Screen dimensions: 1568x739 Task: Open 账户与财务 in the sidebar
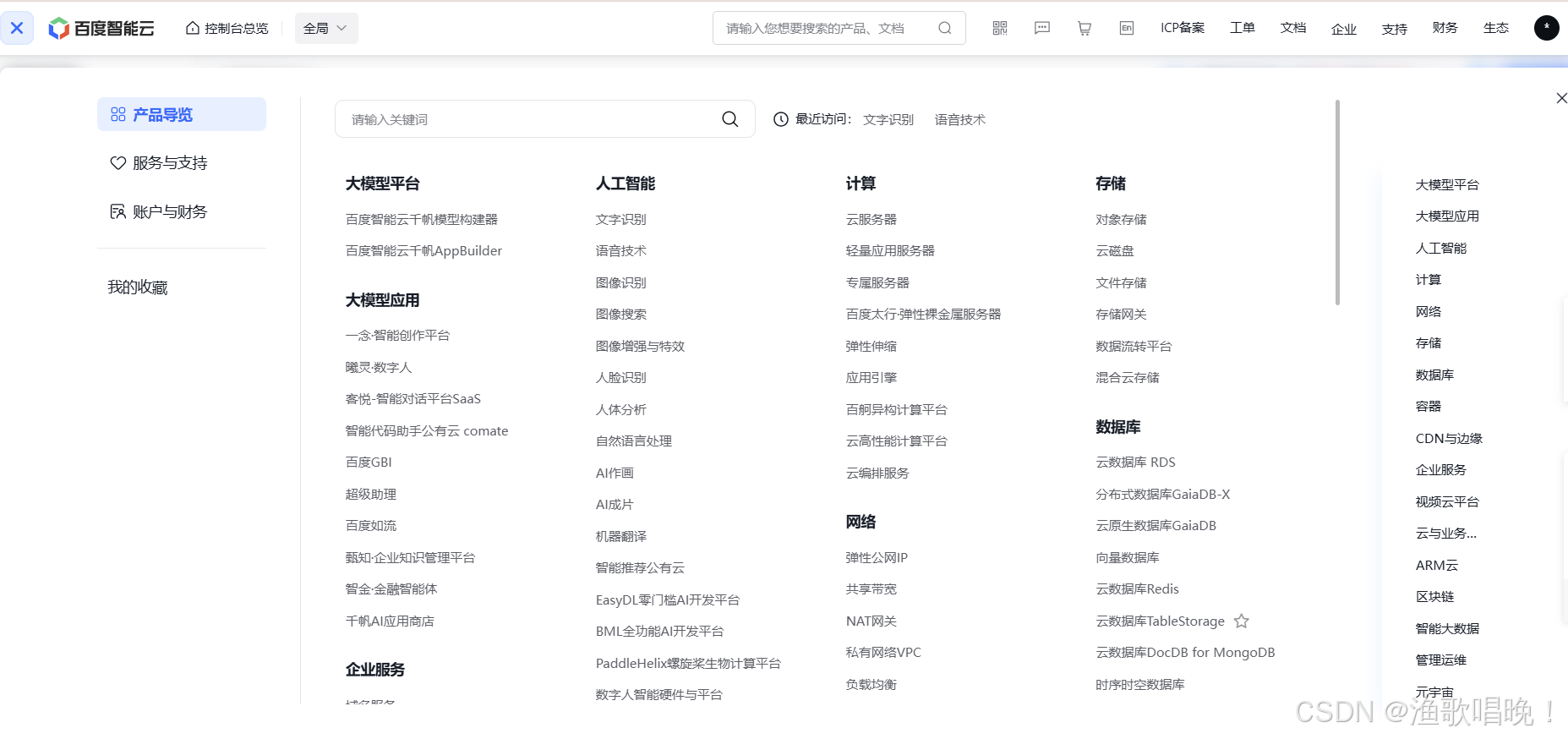159,211
